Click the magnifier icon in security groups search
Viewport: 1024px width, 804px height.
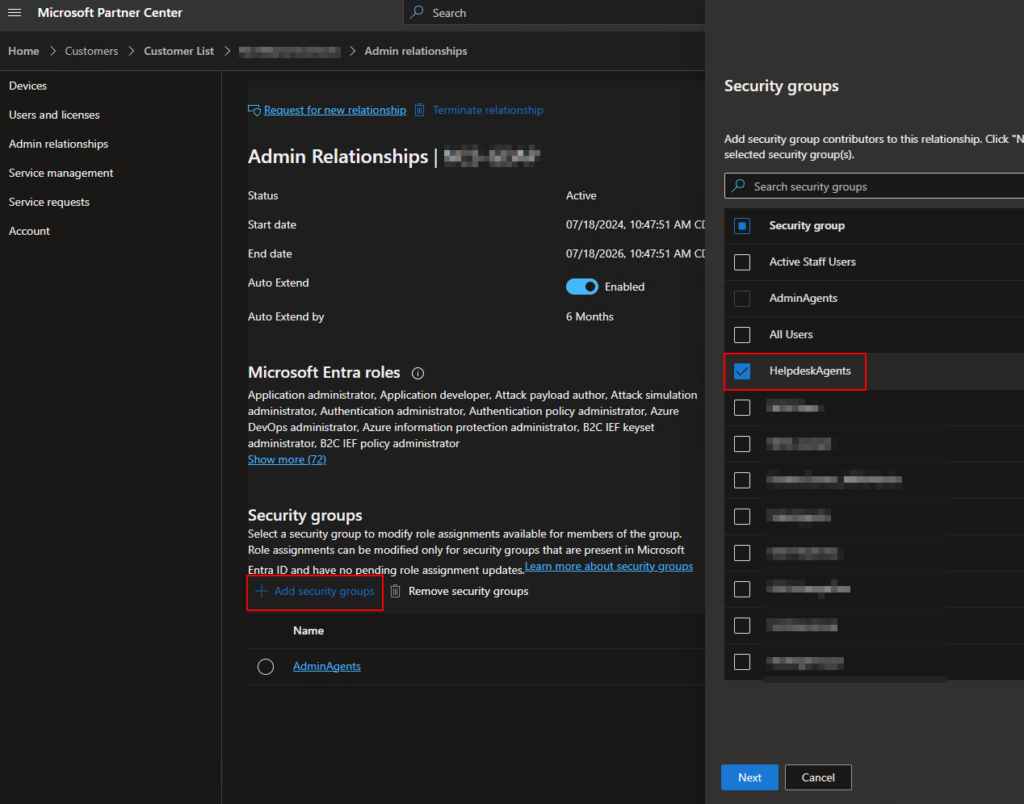pos(739,186)
